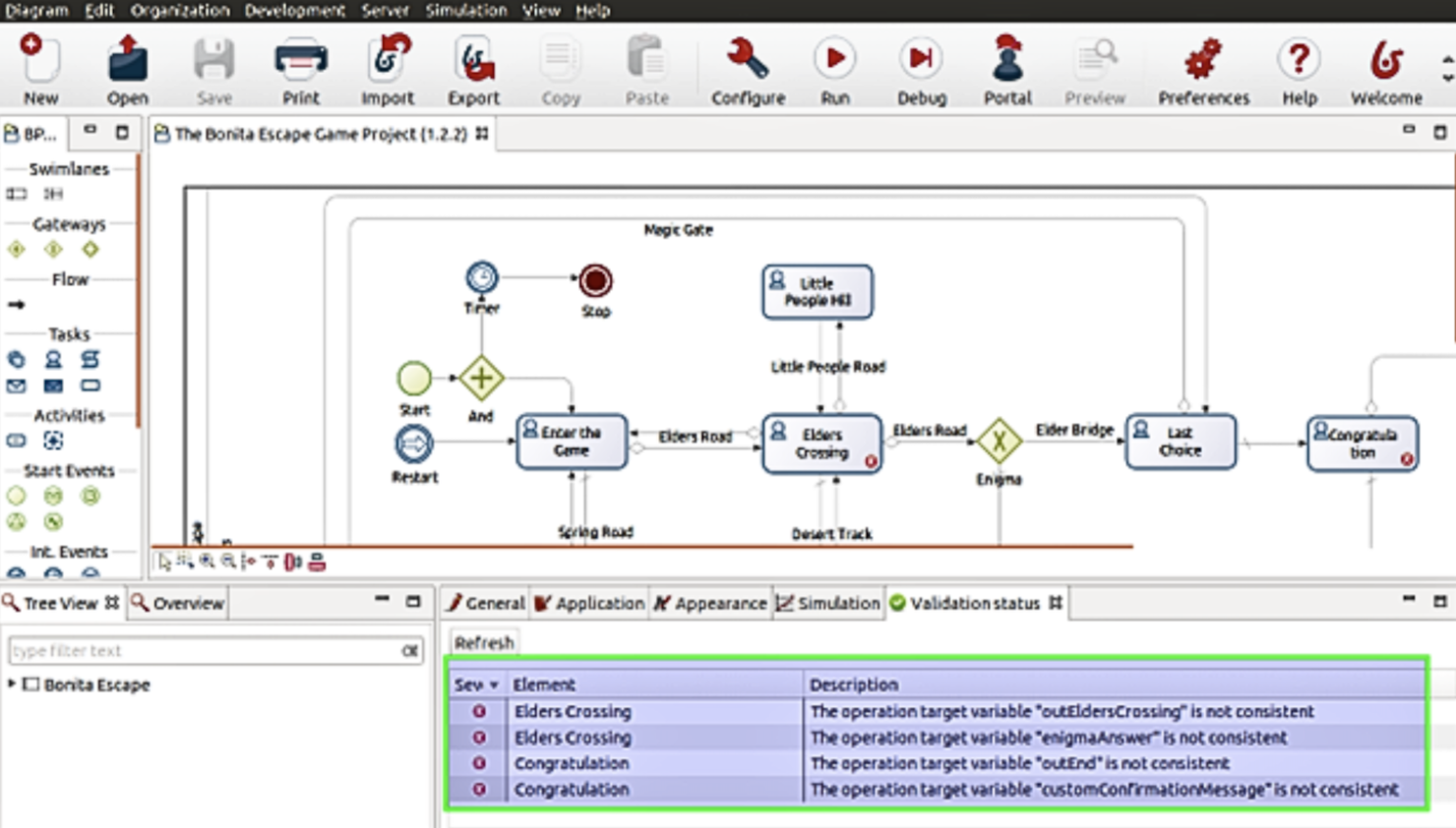
Task: Choose the dark envelope Receive task
Action: coord(53,385)
